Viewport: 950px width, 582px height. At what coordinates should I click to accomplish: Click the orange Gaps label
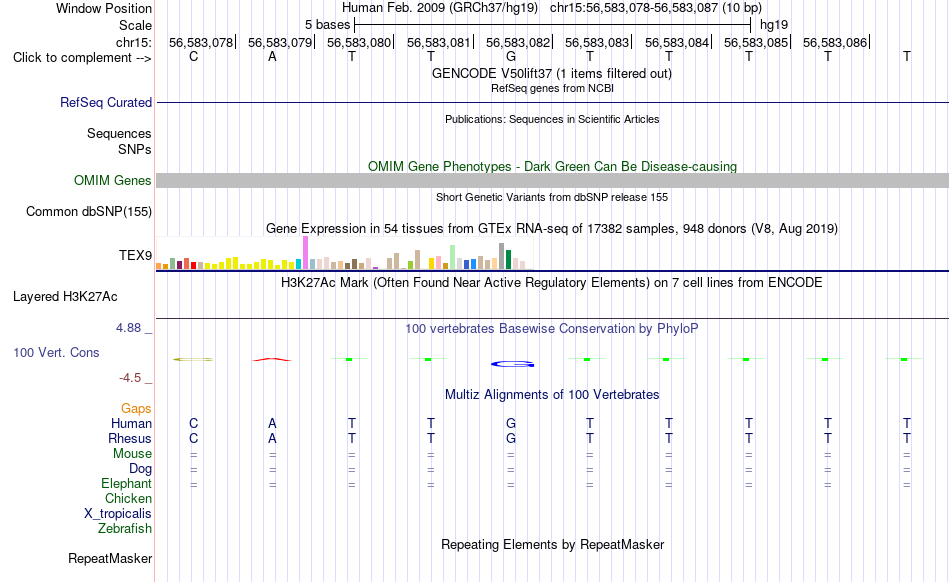[x=136, y=408]
